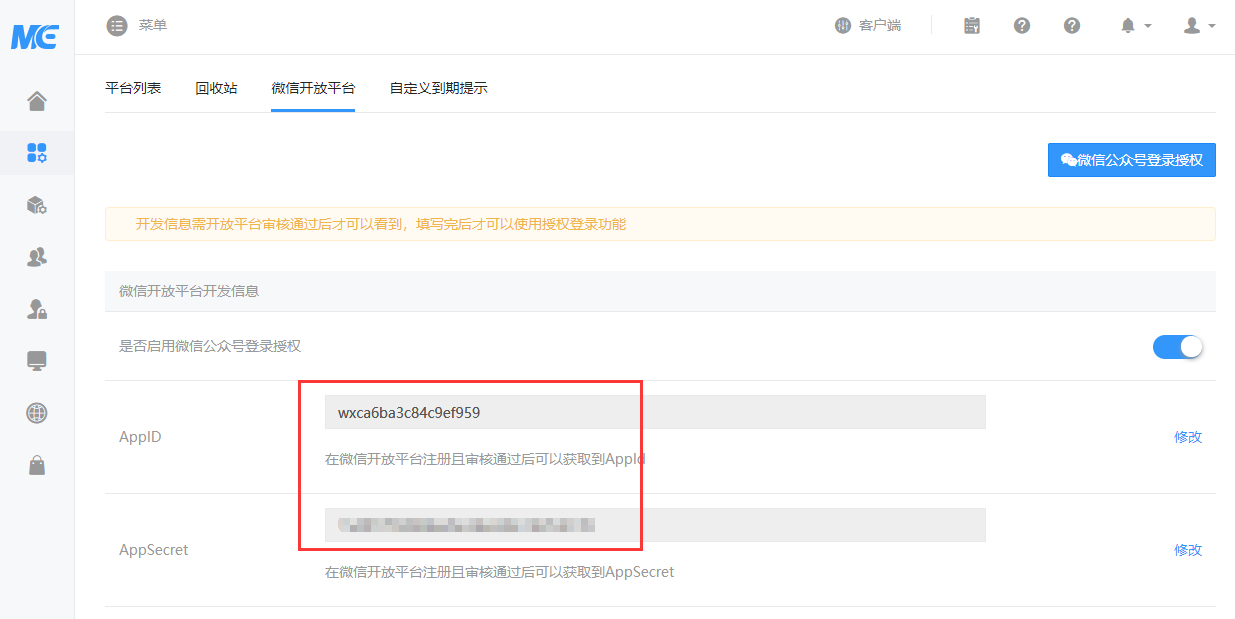Click the second question mark help icon
1235x619 pixels.
pos(1072,25)
